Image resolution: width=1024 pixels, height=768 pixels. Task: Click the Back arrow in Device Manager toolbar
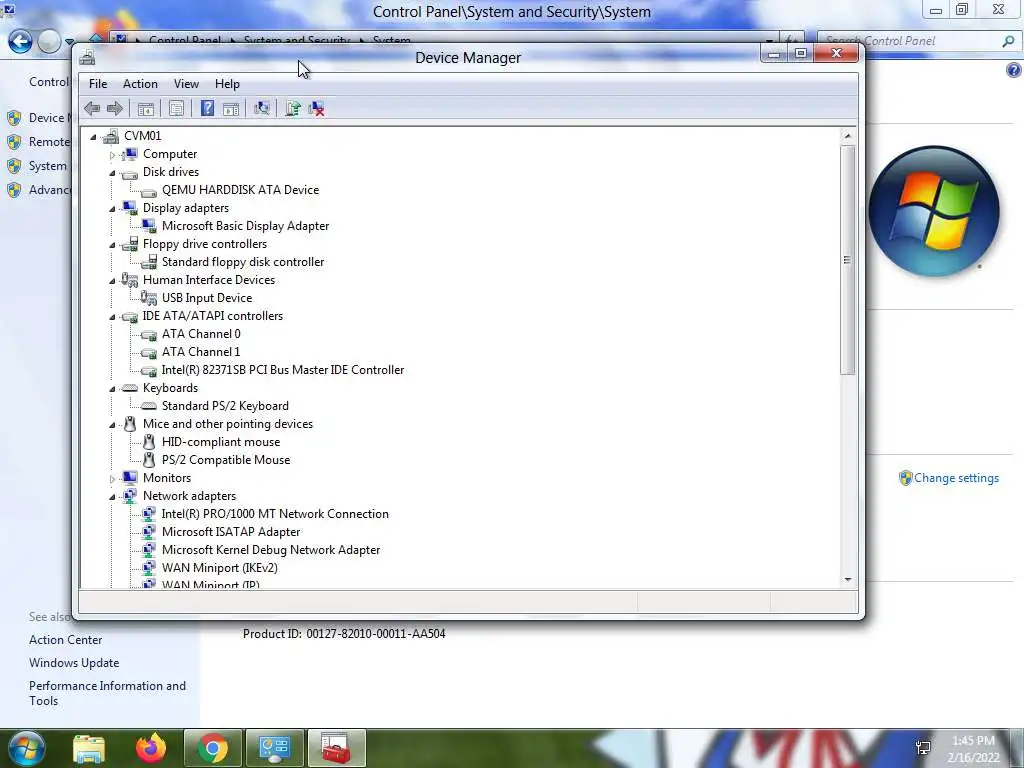[x=92, y=108]
